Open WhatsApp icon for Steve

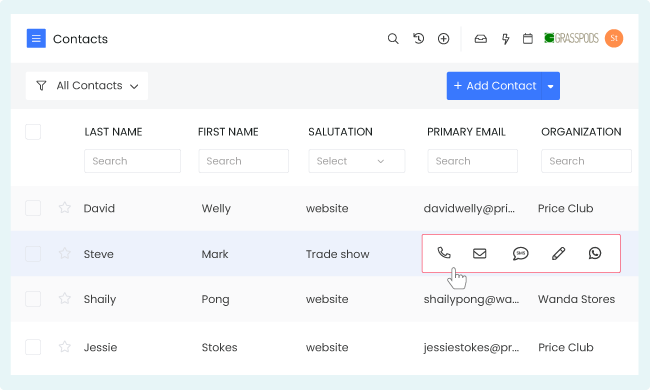pos(595,253)
